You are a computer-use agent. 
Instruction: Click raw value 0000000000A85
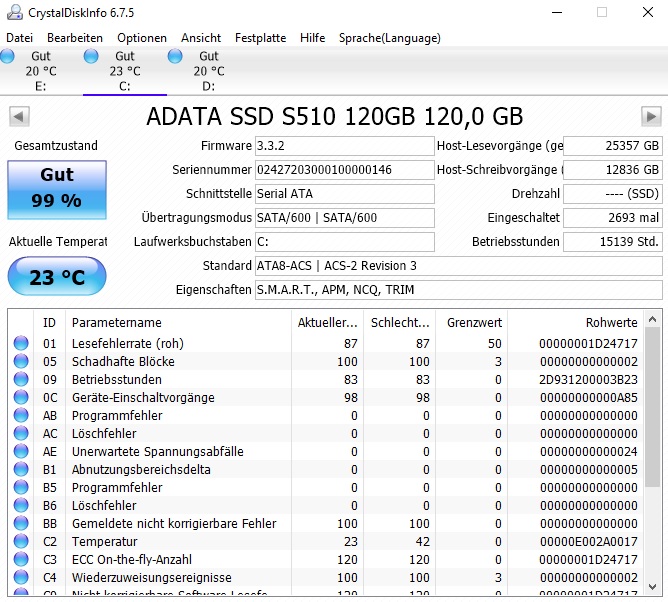point(588,397)
